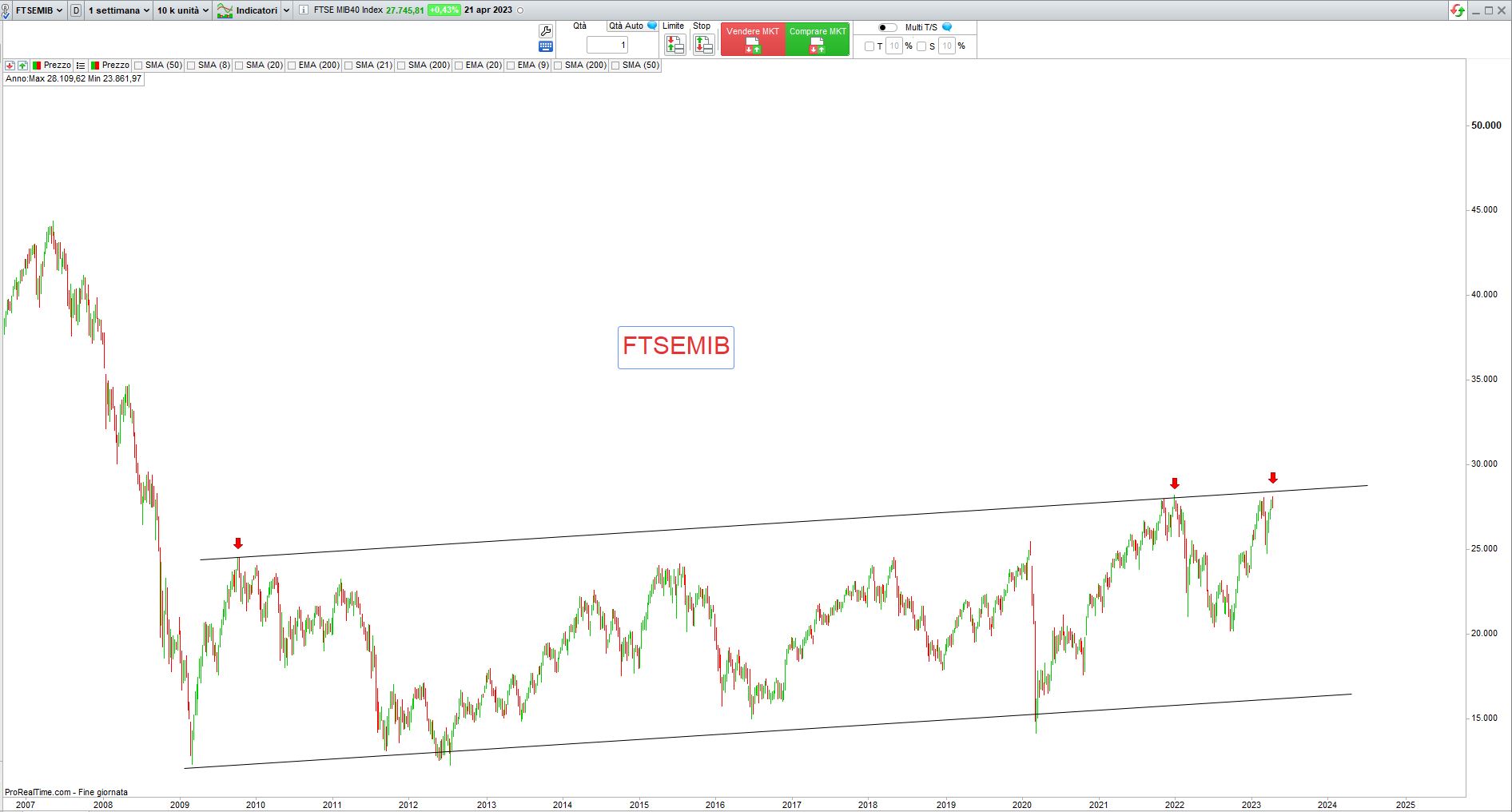Viewport: 1512px width, 812px height.
Task: Click the list icon between the Prezzo labels
Action: [x=81, y=66]
